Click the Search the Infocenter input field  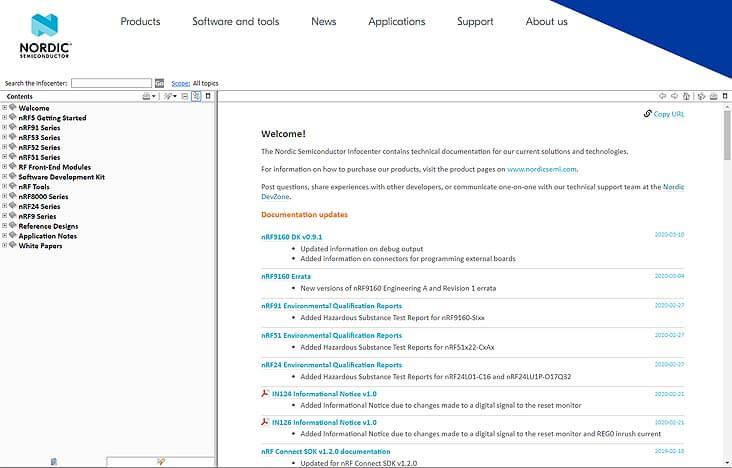(x=112, y=83)
